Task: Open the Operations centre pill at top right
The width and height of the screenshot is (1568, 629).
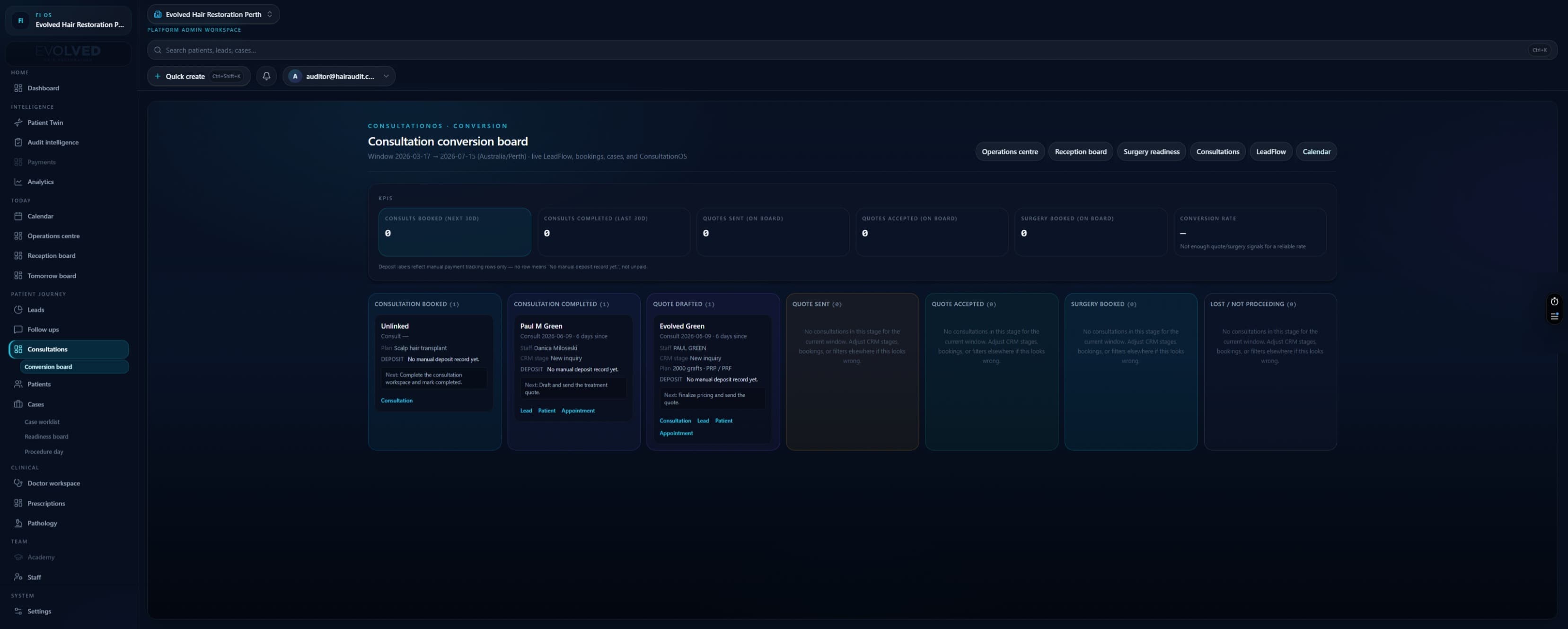Action: [1010, 151]
